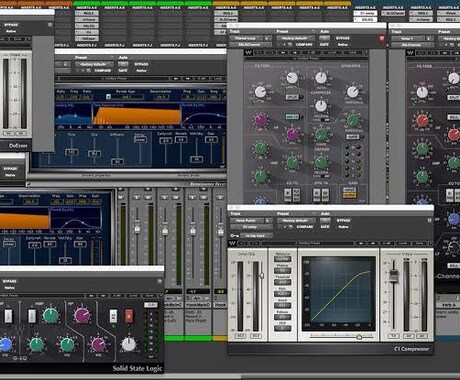Toggle the red switch button in G-EQ
460x380 pixels.
click(129, 315)
